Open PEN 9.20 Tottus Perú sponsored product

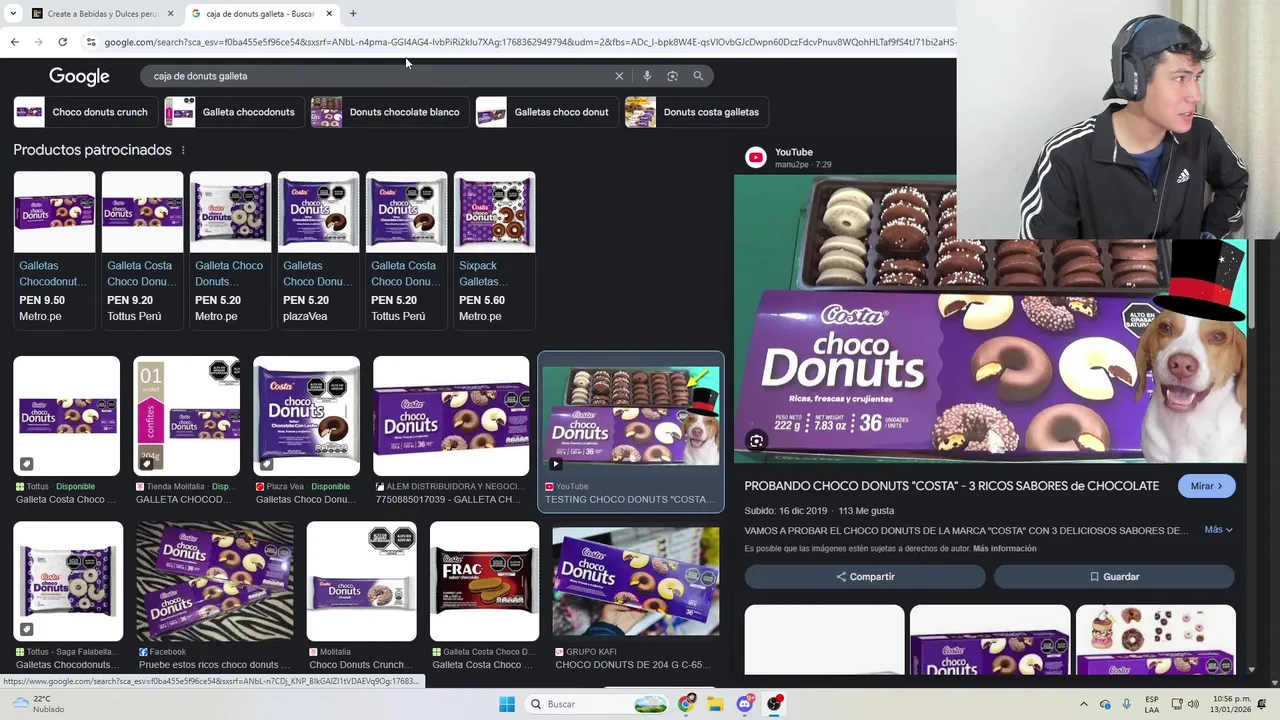point(142,250)
